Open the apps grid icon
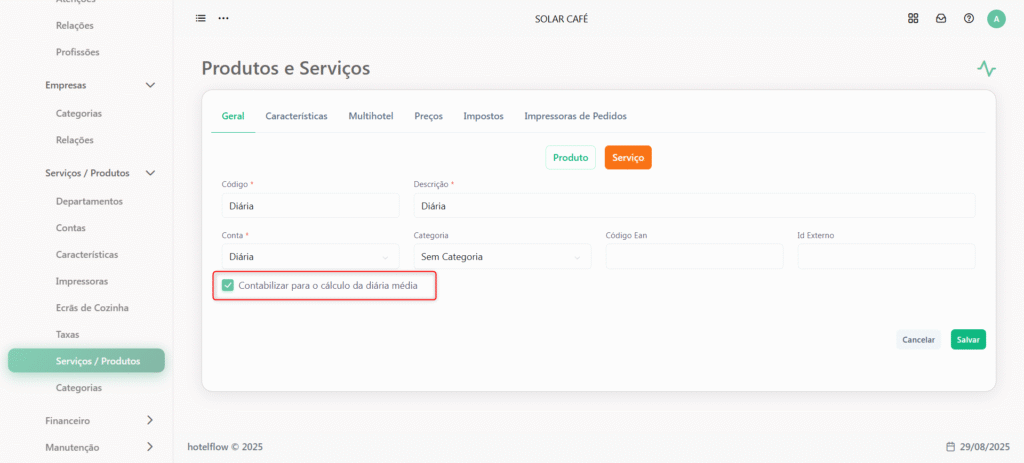 [x=913, y=18]
